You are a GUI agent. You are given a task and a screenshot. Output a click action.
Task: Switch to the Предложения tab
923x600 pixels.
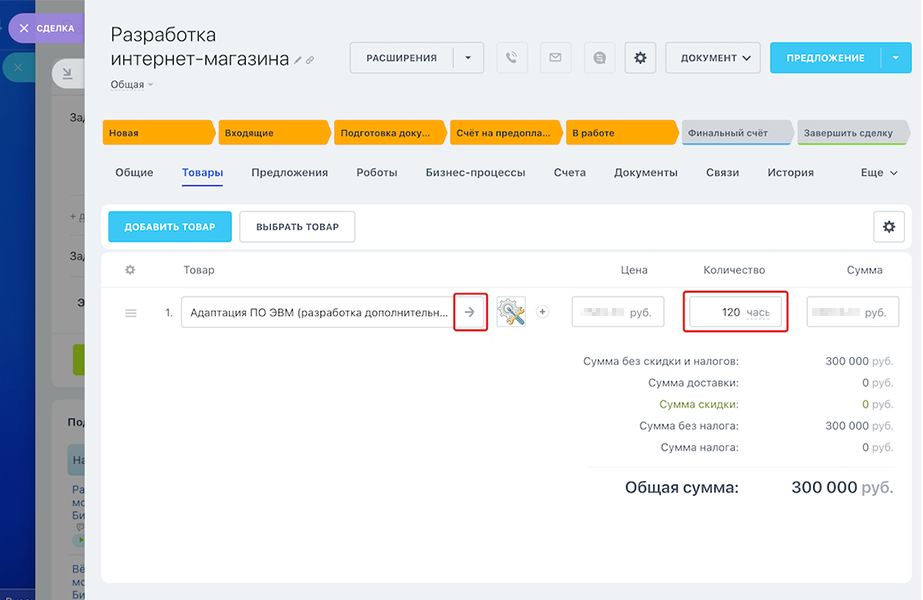click(290, 173)
